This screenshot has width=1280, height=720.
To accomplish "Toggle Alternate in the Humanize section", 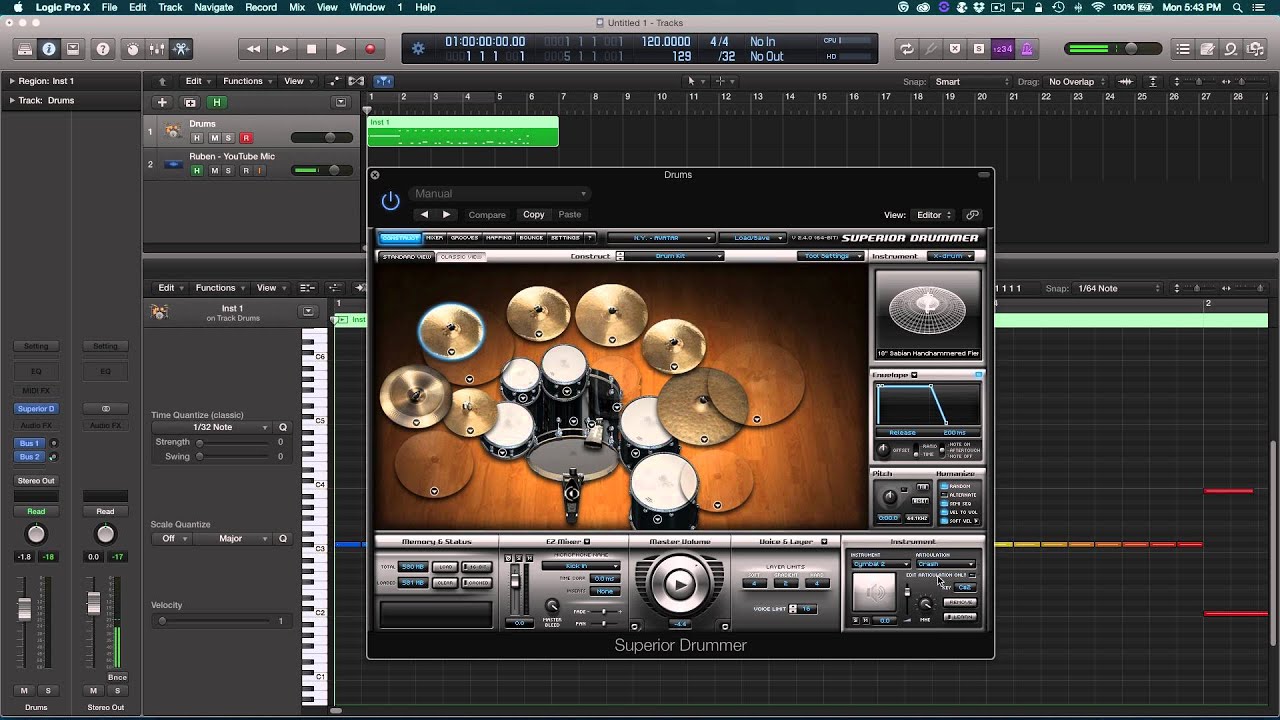I will [x=945, y=495].
